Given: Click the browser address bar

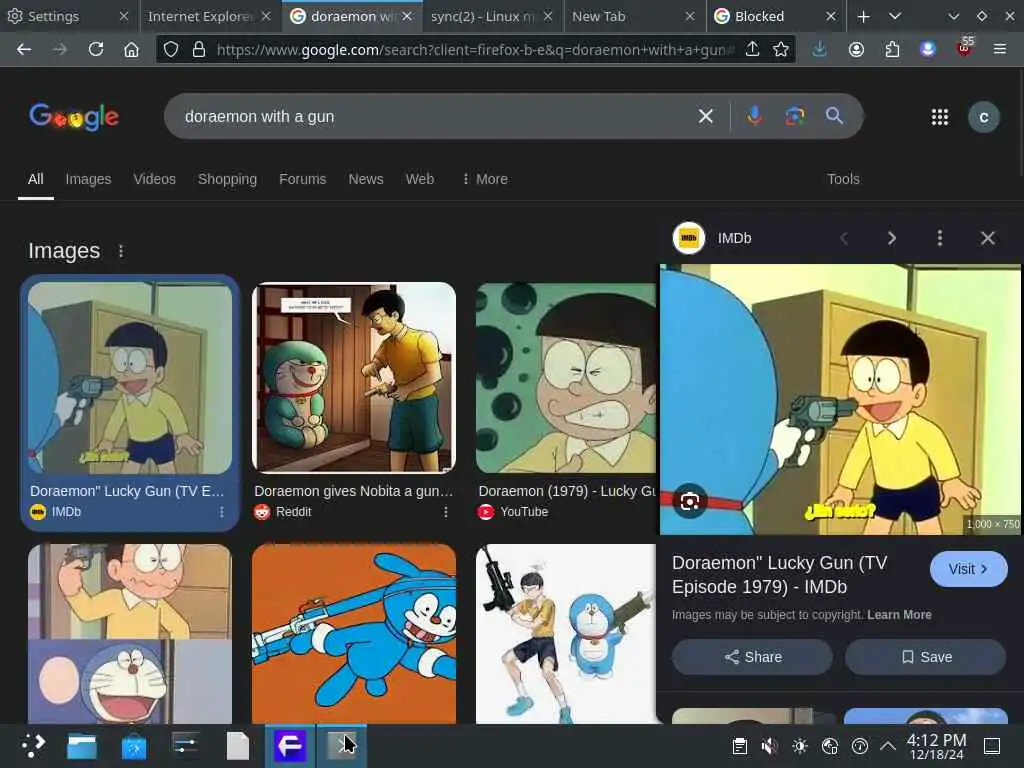Looking at the screenshot, I should pos(475,49).
